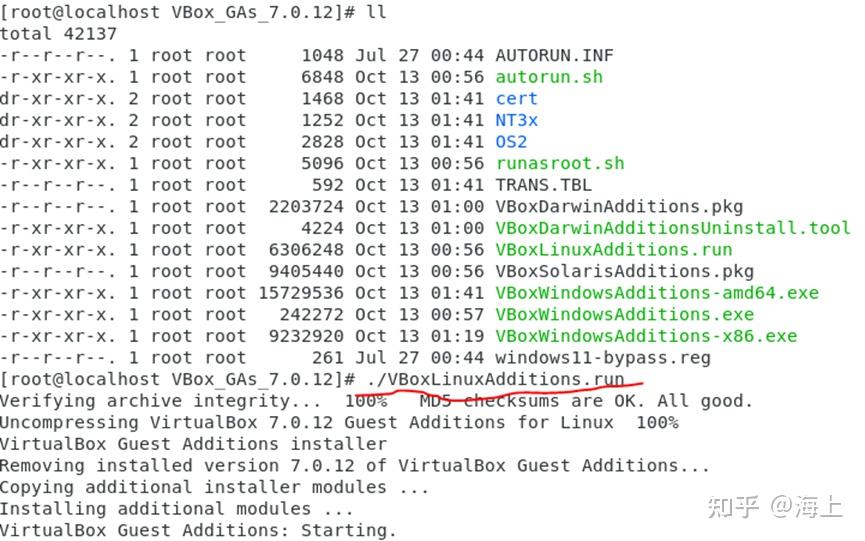Select VBoxWindowsAdditions-x86.exe filename
Screen dimensions: 865x541
coord(645,336)
